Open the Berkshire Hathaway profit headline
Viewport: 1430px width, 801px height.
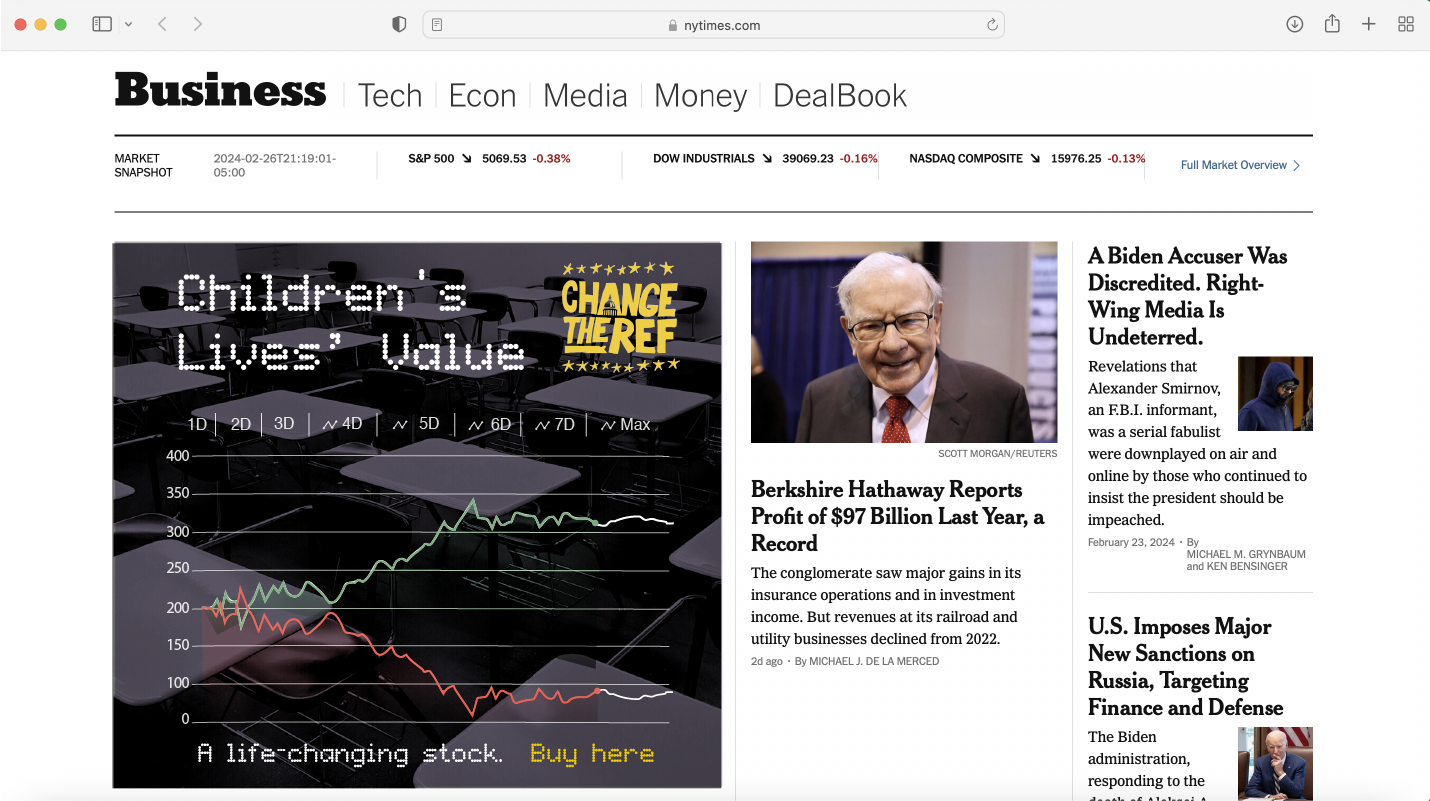[898, 516]
